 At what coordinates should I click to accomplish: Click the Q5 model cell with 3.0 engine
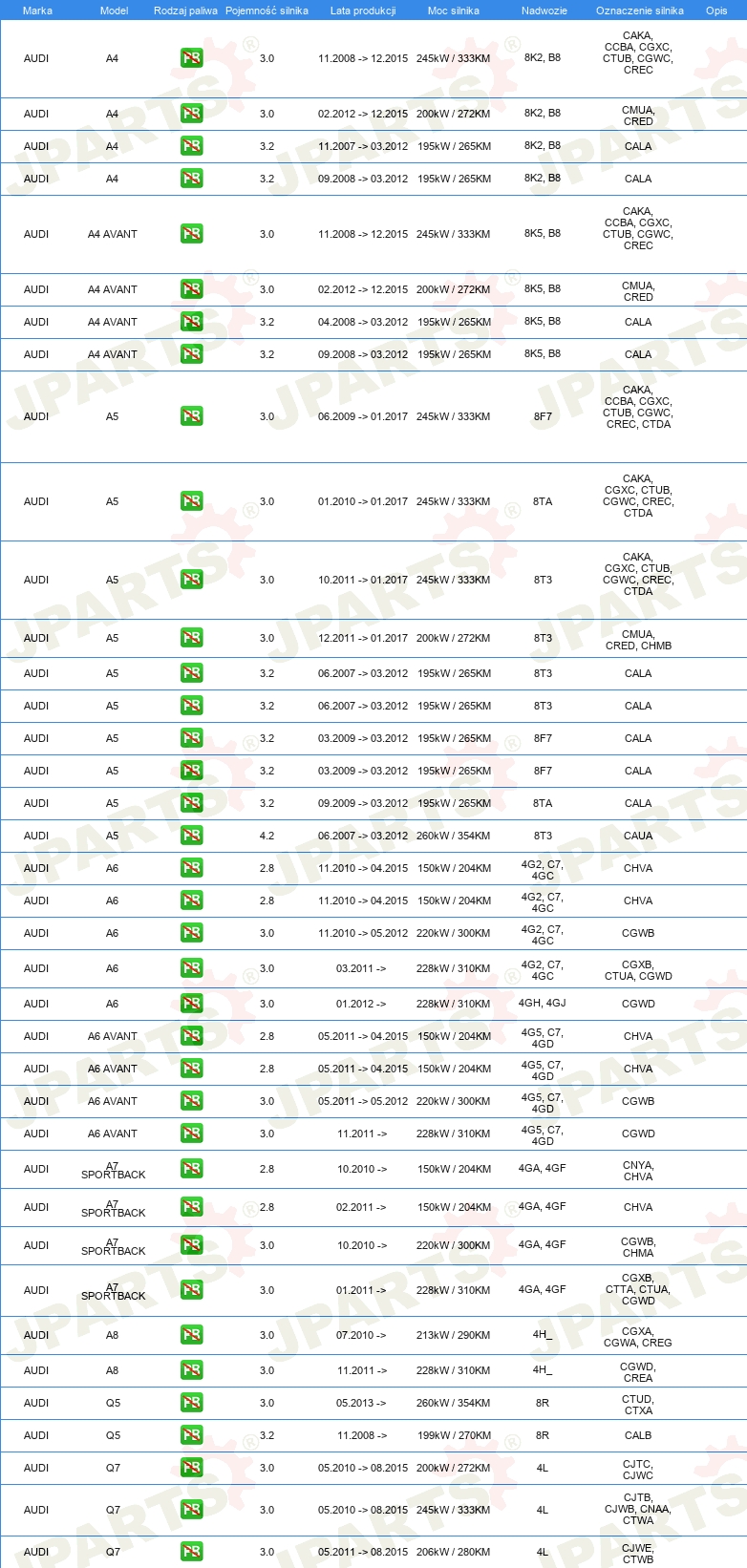(113, 1403)
